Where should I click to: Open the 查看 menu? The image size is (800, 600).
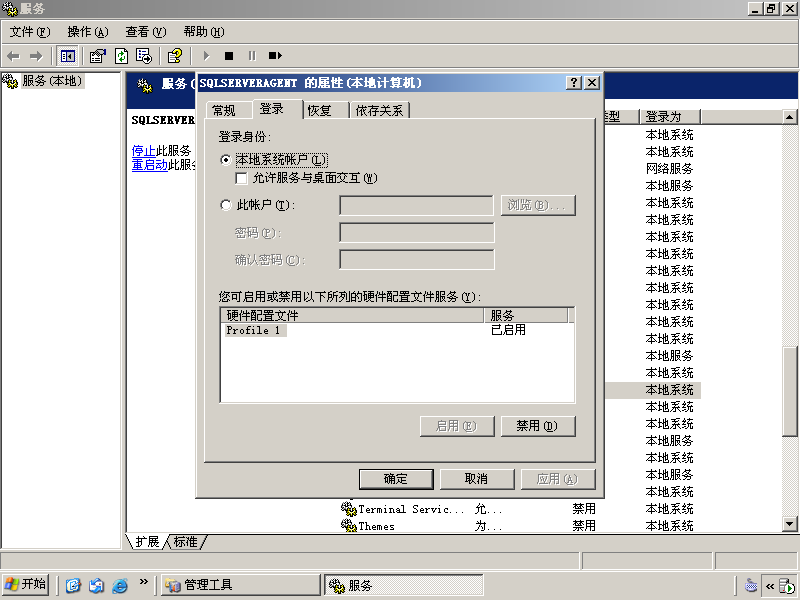(146, 32)
